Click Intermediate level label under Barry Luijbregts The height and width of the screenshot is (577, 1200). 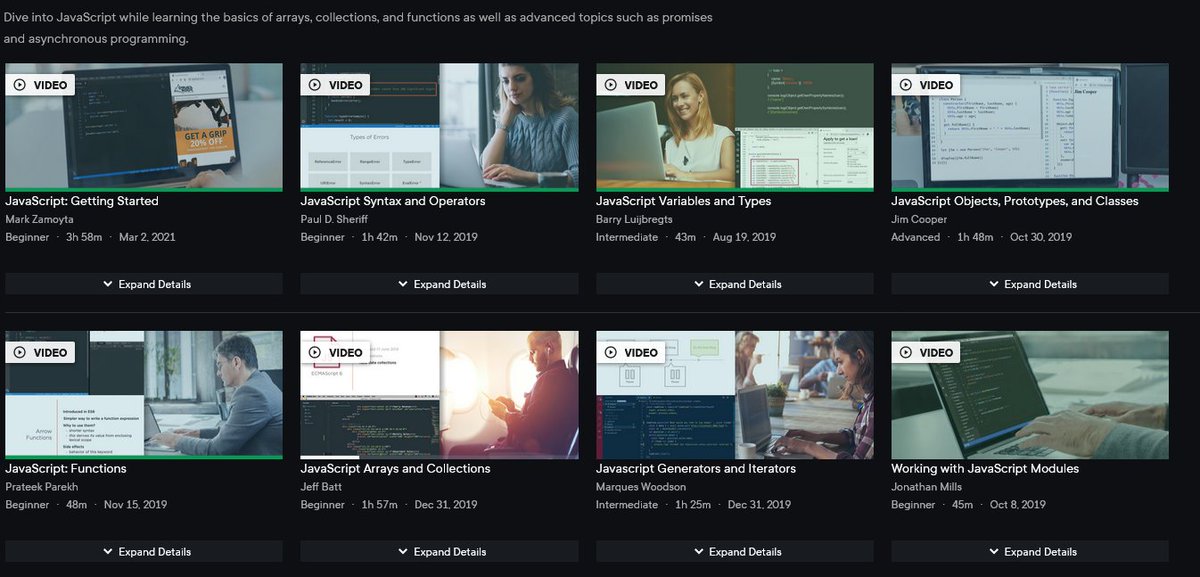[627, 237]
